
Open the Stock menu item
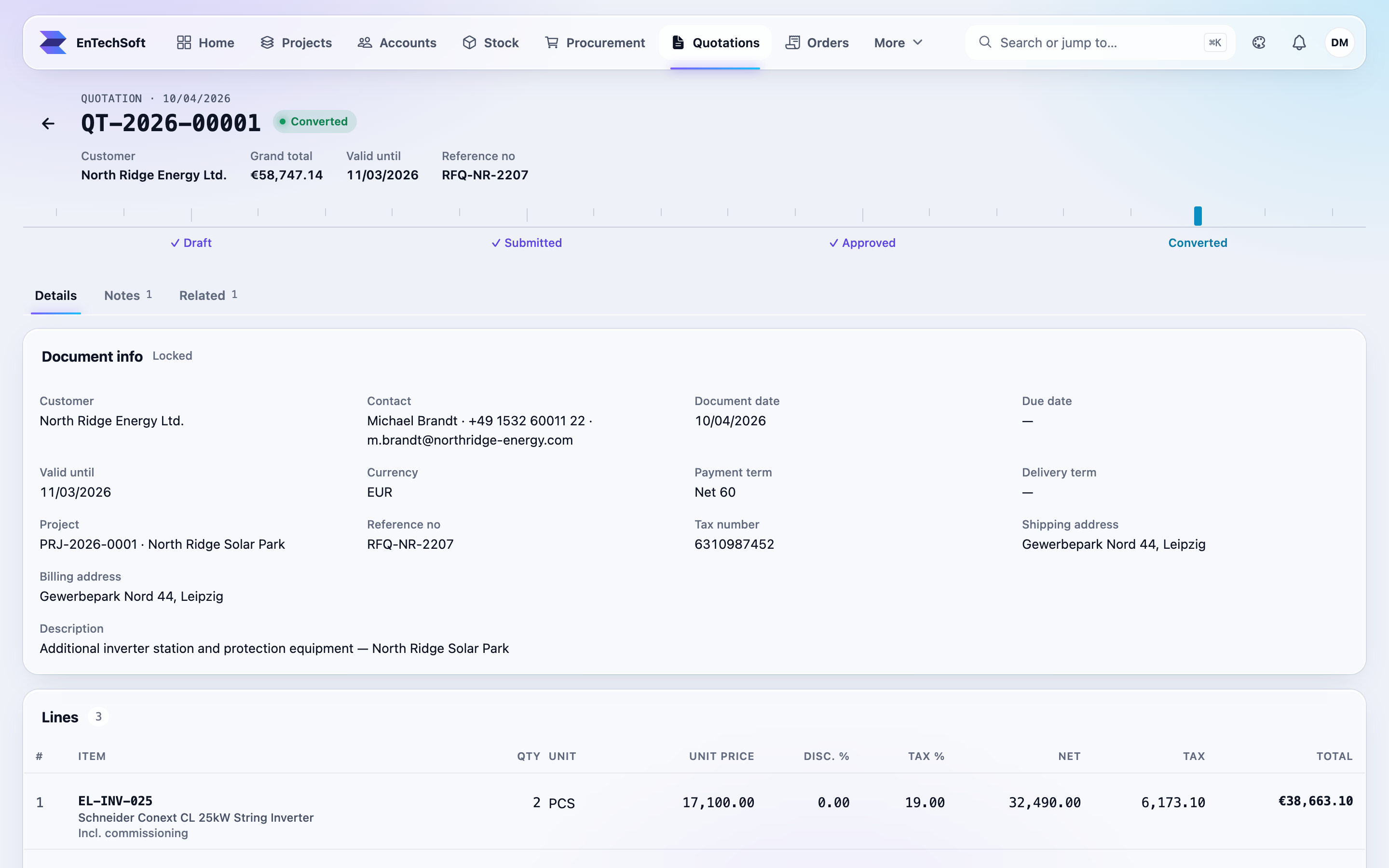(x=491, y=42)
